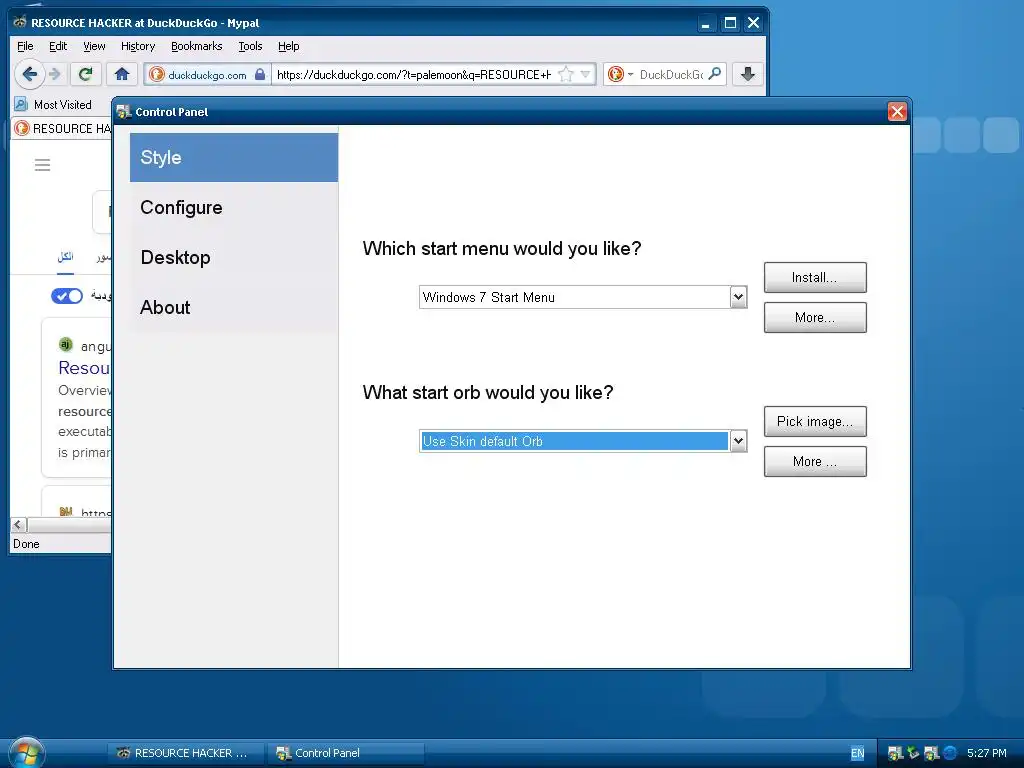Go back using Mypal's back arrow
The height and width of the screenshot is (768, 1024).
(29, 74)
